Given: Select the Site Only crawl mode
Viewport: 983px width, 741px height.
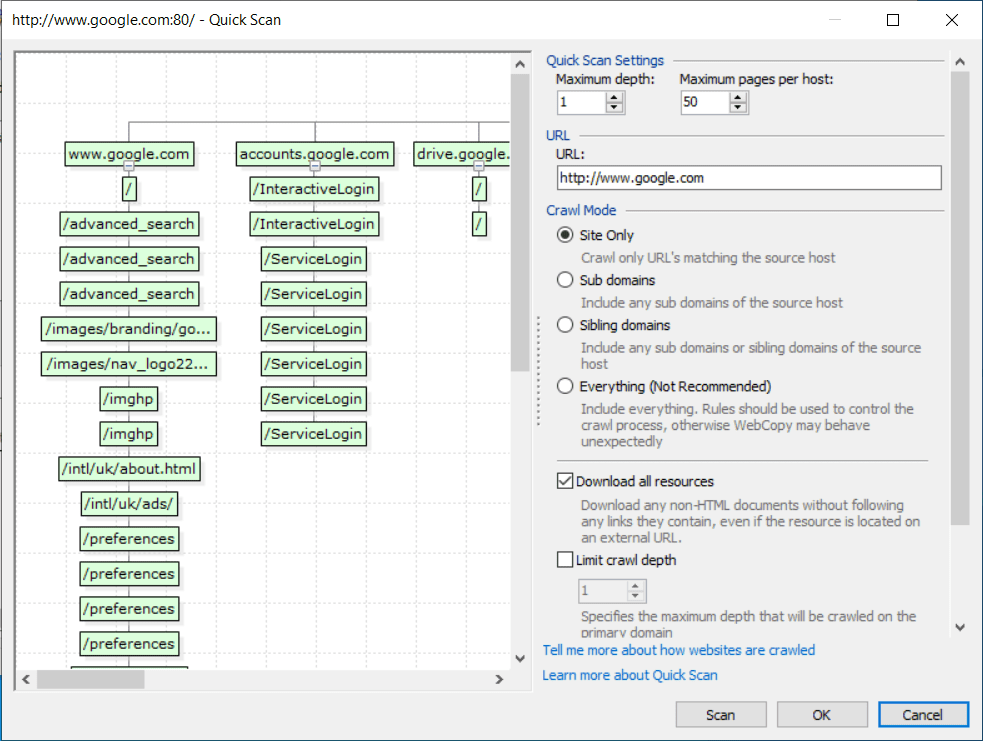Looking at the screenshot, I should pyautogui.click(x=565, y=236).
